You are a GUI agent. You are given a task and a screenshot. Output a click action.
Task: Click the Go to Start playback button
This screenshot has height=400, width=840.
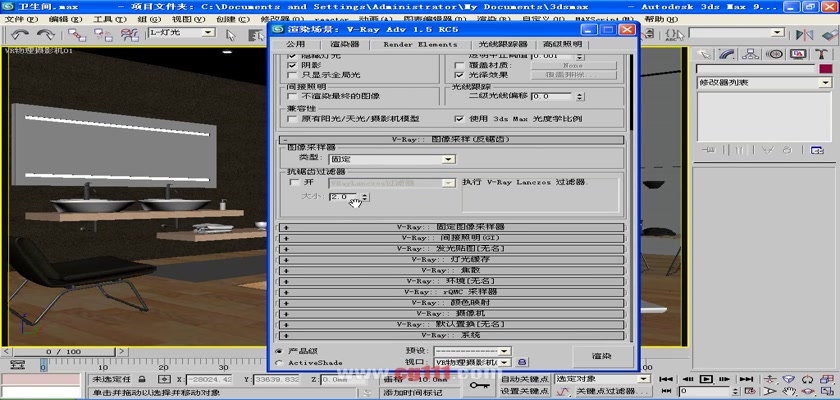666,379
